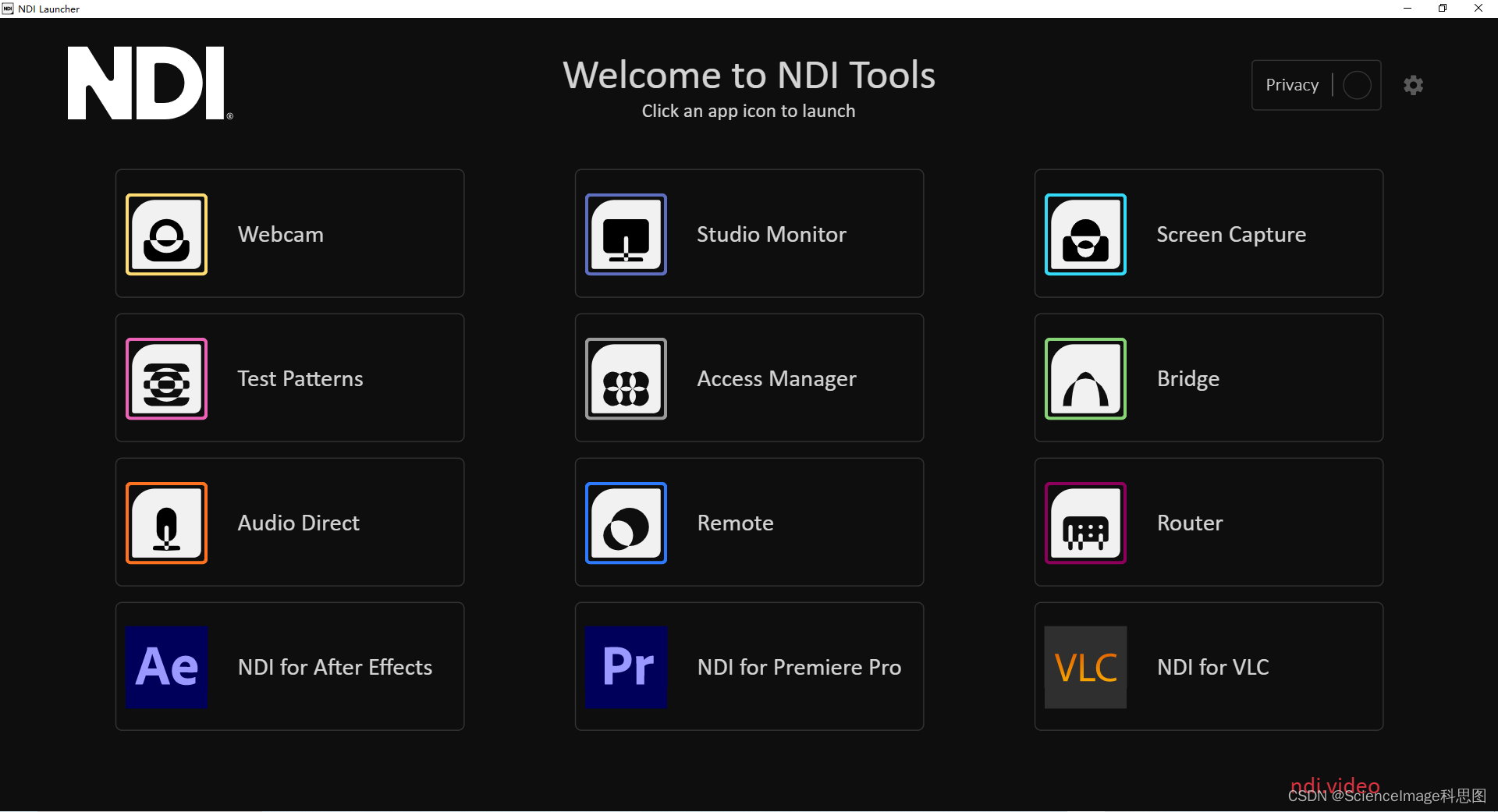Open NDI for Premiere Pro icon

coord(626,667)
